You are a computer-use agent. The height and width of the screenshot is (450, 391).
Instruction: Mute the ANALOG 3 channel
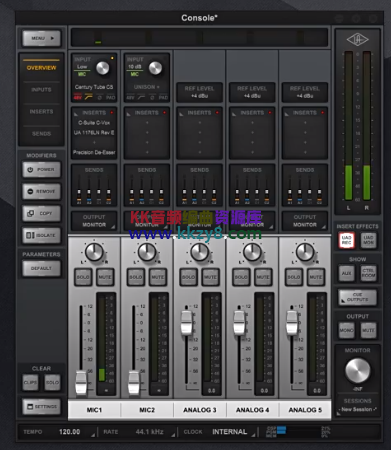click(210, 277)
